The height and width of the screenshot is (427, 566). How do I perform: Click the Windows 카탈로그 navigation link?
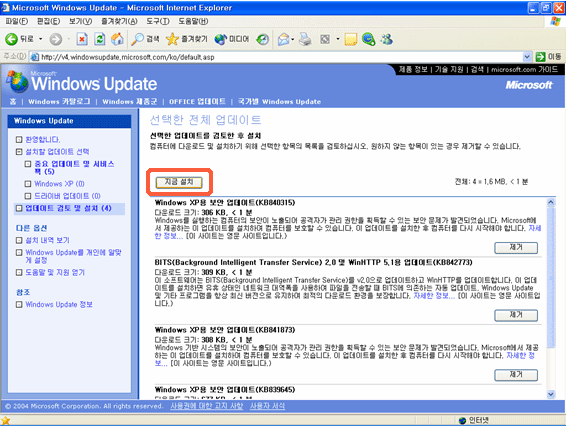click(59, 101)
